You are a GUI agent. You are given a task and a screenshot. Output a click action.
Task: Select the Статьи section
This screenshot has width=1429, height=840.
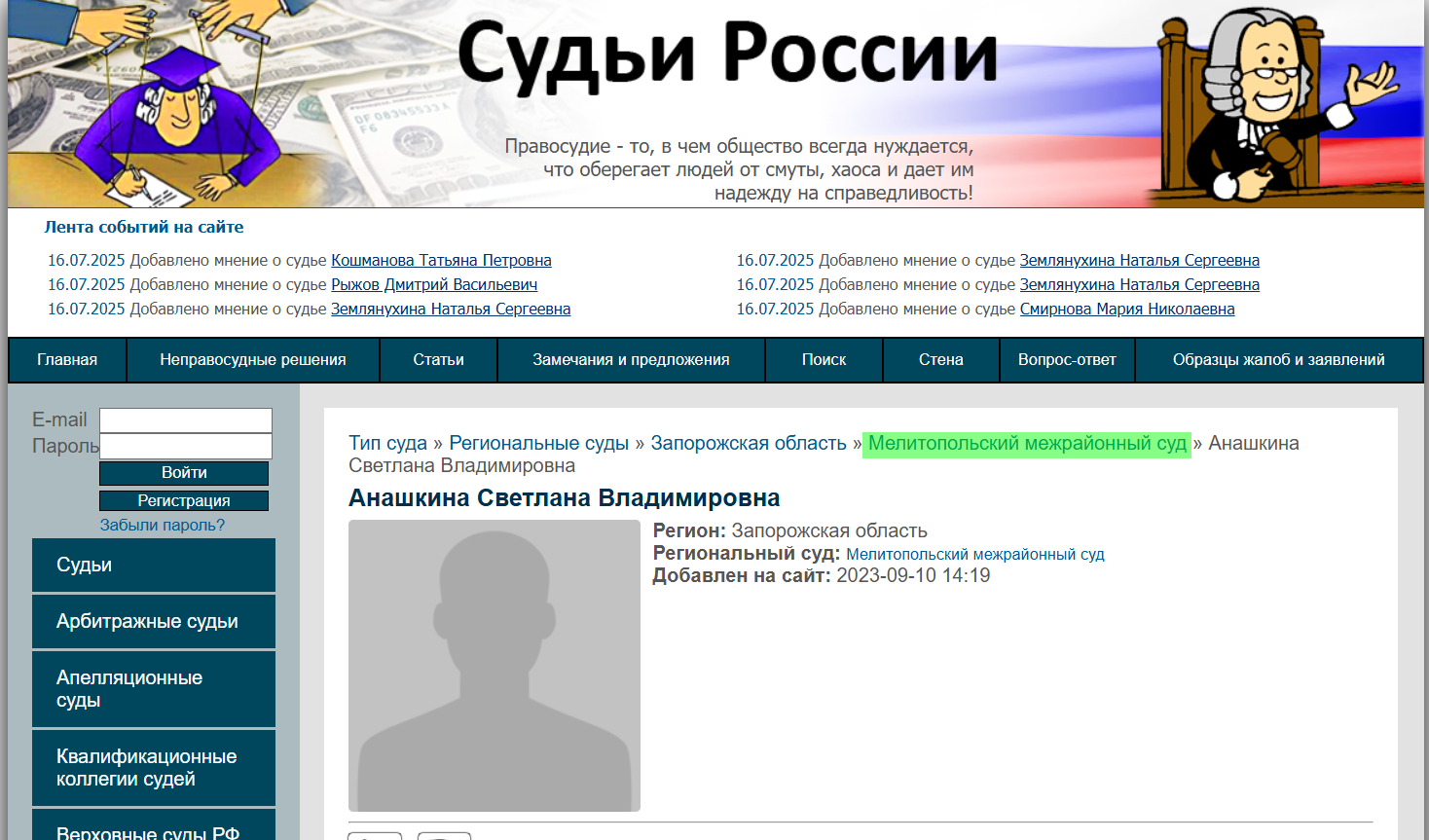[437, 359]
